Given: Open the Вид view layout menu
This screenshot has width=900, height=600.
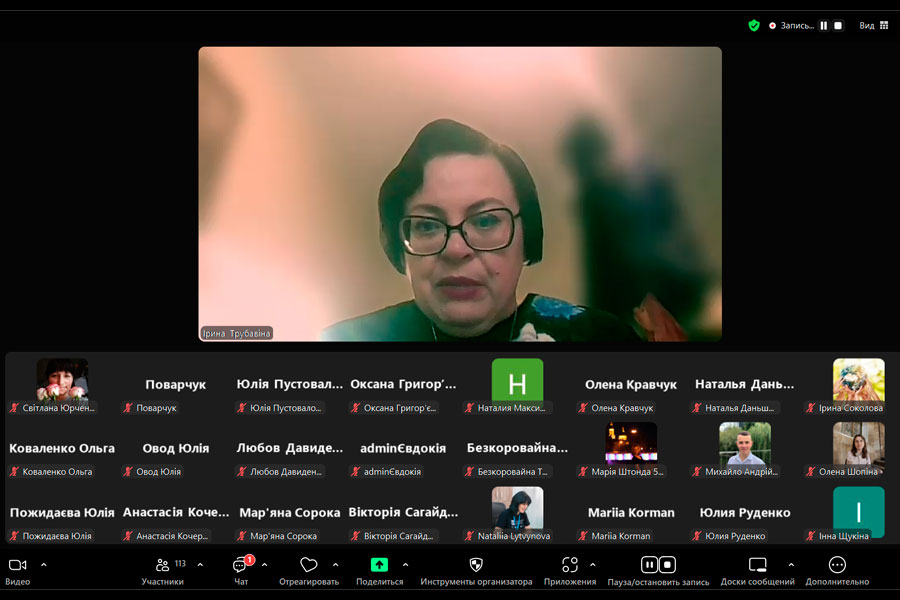Looking at the screenshot, I should [874, 25].
